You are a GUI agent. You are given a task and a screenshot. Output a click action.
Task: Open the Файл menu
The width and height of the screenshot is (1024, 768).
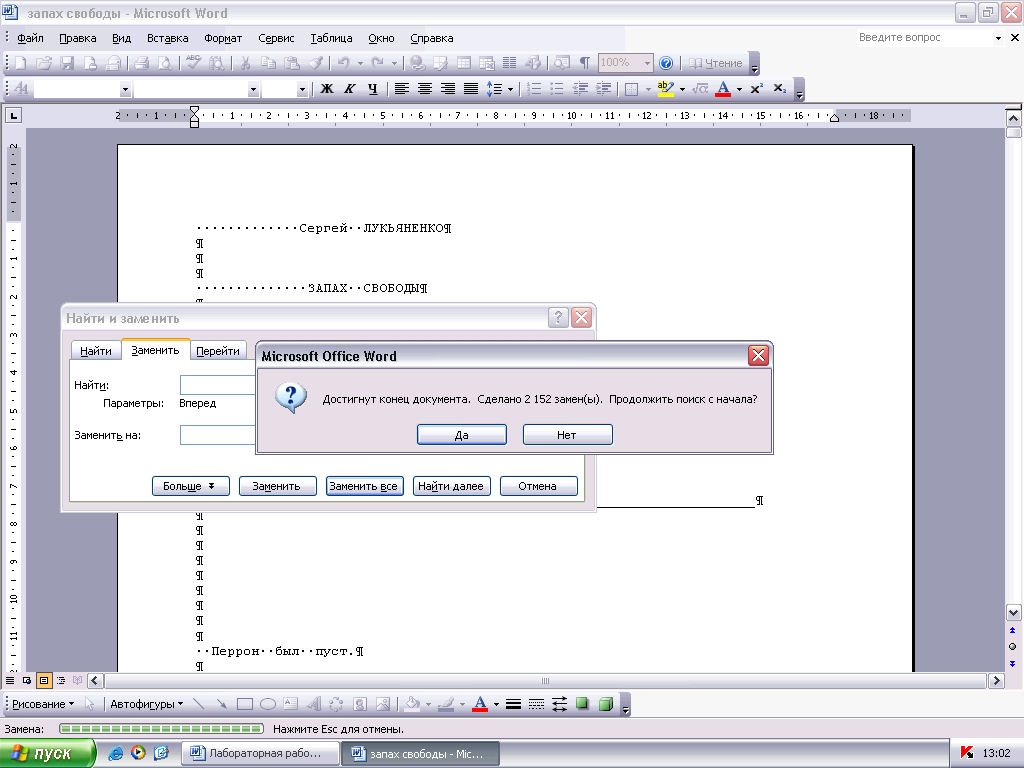point(30,38)
